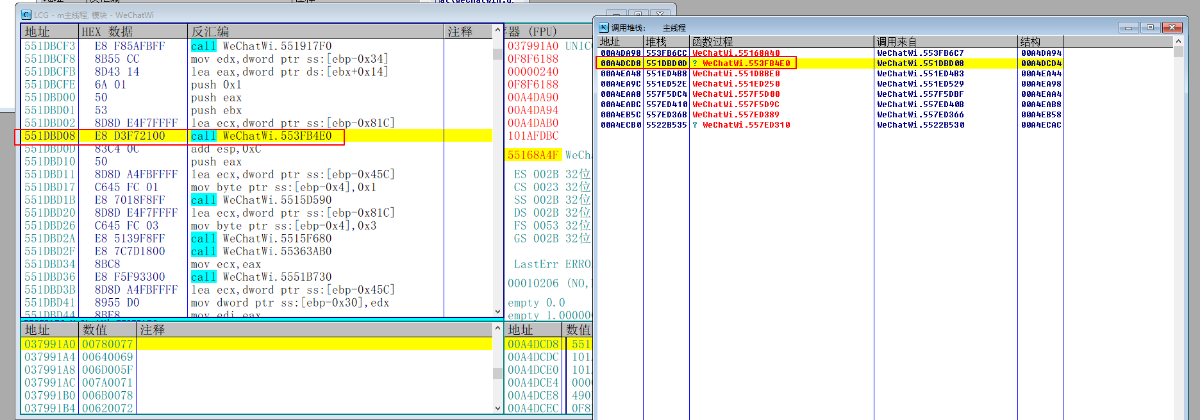Click the call stack window title icon
The width and height of the screenshot is (1200, 420).
(x=606, y=26)
